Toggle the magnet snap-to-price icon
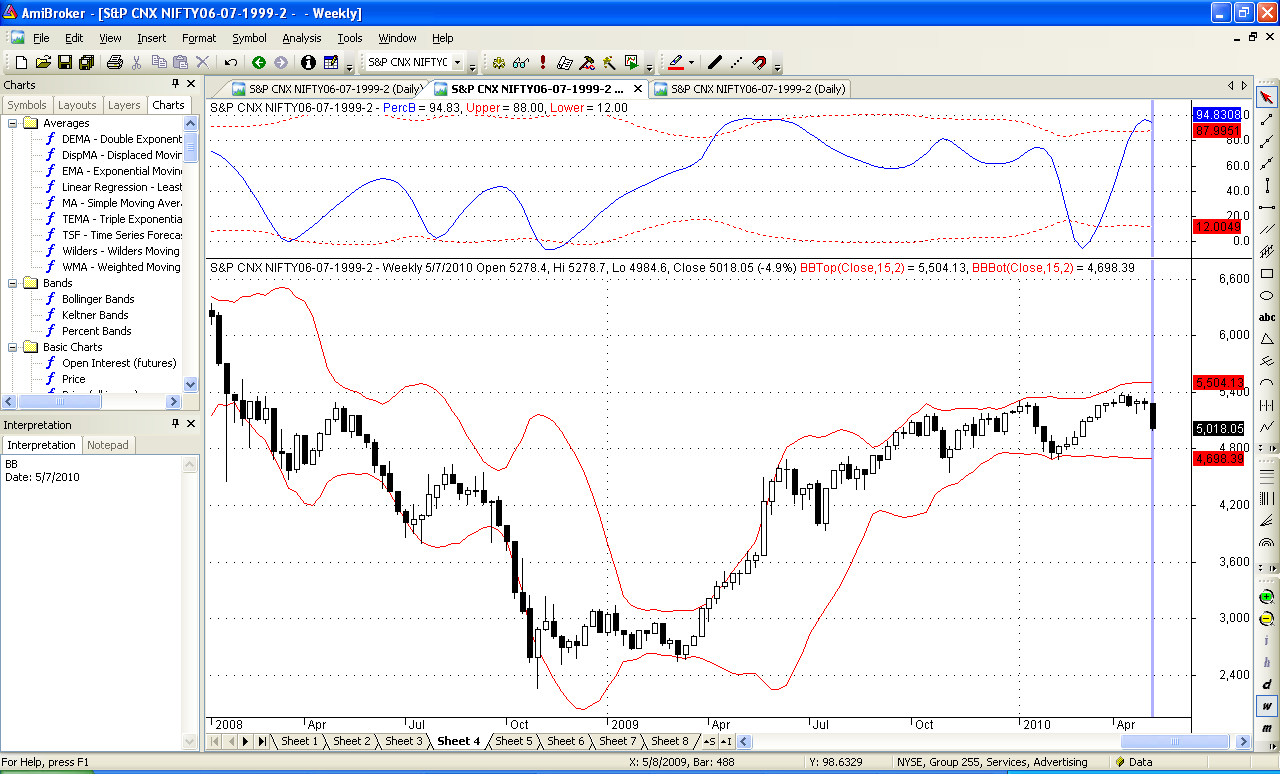Screen dimensions: 1280x774 759,62
